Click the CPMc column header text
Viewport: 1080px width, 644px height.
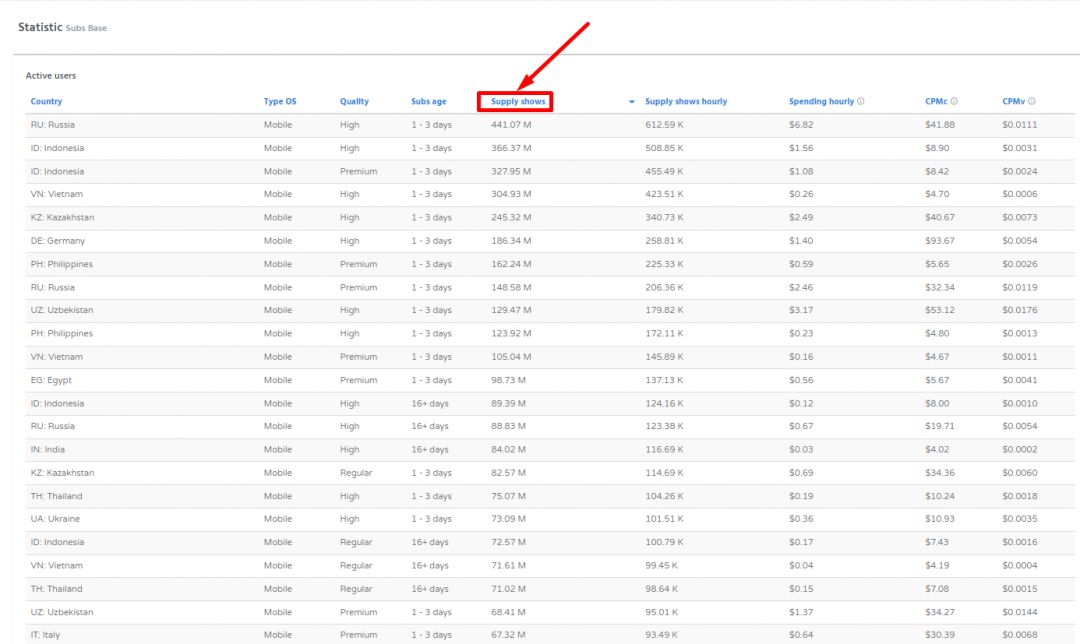coord(936,101)
